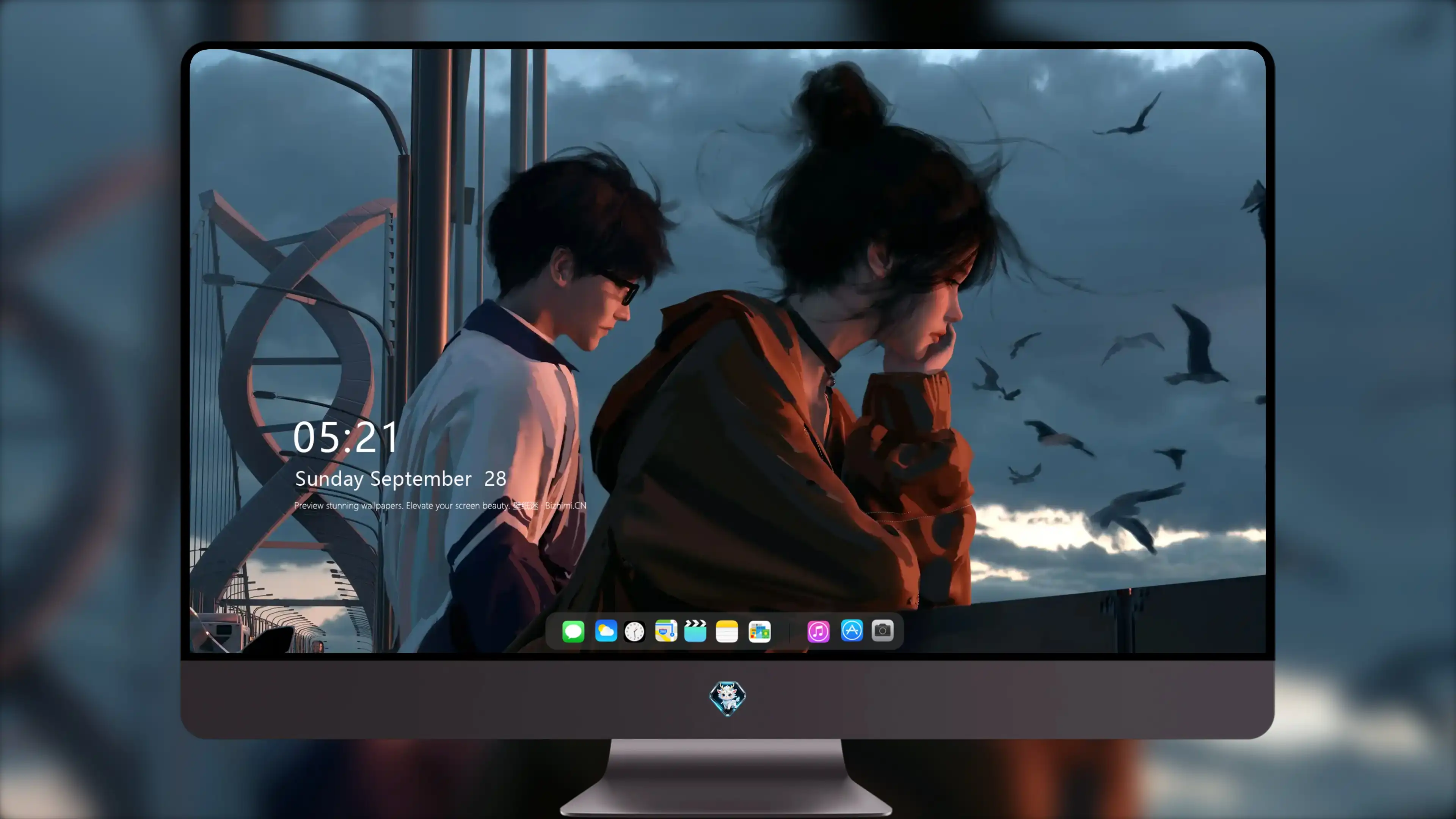Viewport: 1456px width, 819px height.
Task: Open the Videos clapperboard app in dock
Action: [x=695, y=631]
